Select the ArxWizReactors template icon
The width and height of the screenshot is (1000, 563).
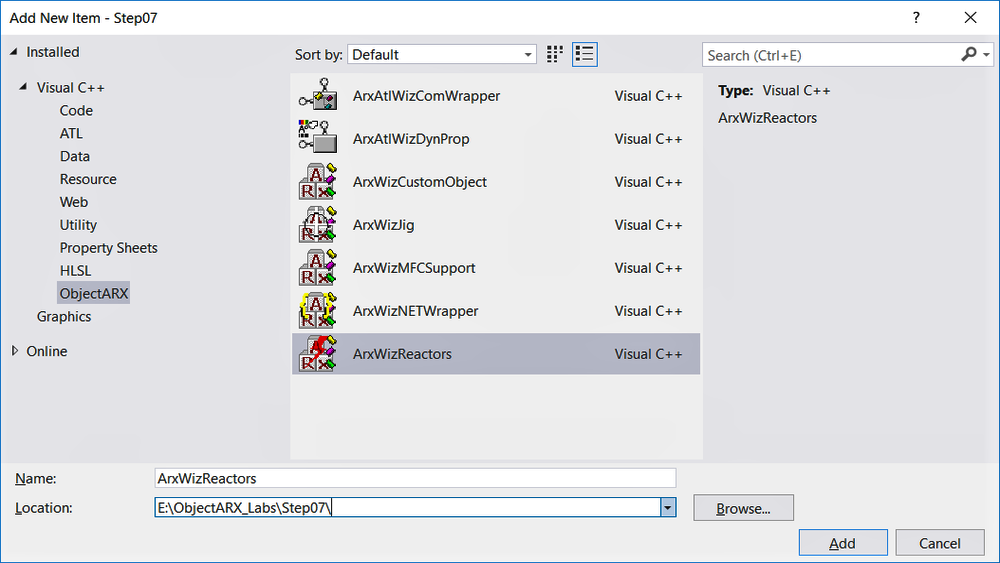318,354
